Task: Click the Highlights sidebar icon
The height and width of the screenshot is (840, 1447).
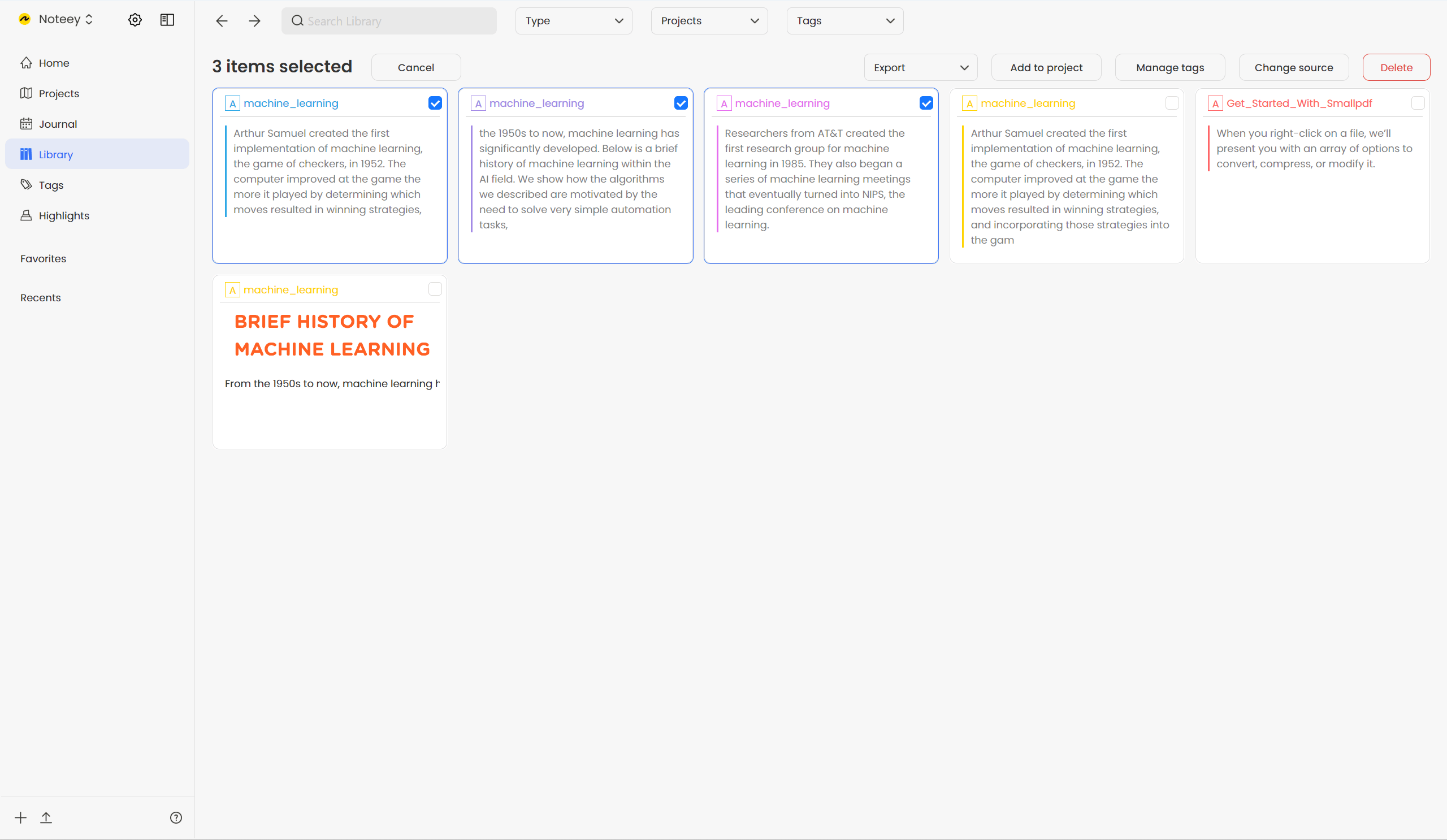Action: click(26, 215)
